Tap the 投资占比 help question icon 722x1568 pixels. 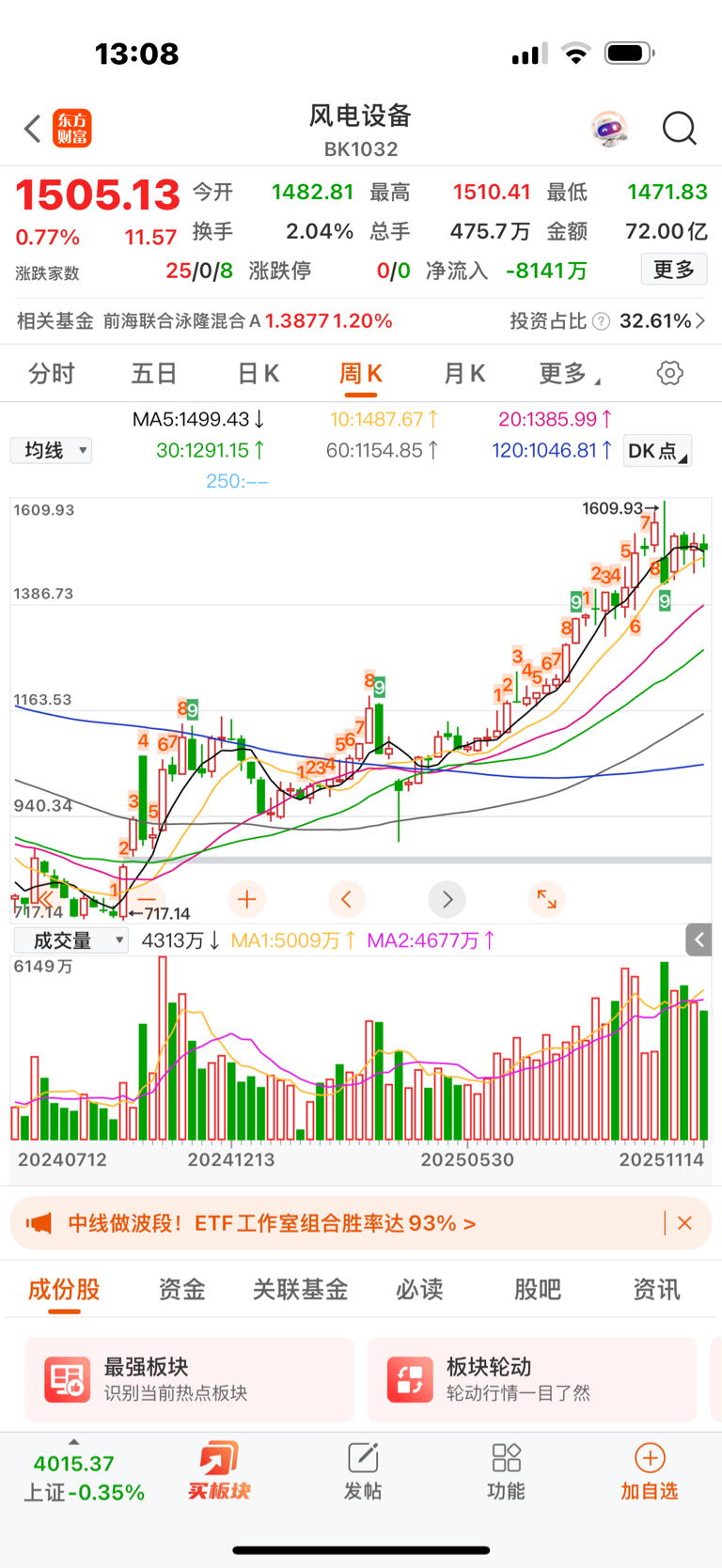pos(601,321)
